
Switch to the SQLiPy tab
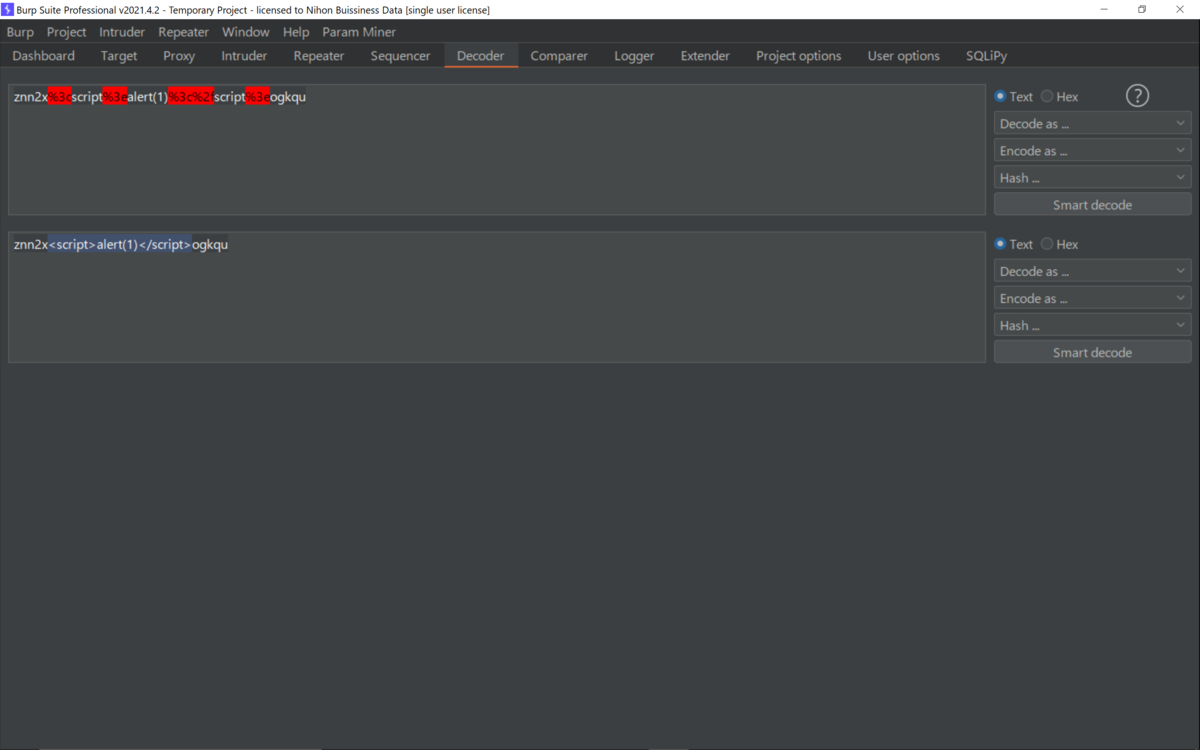coord(986,56)
